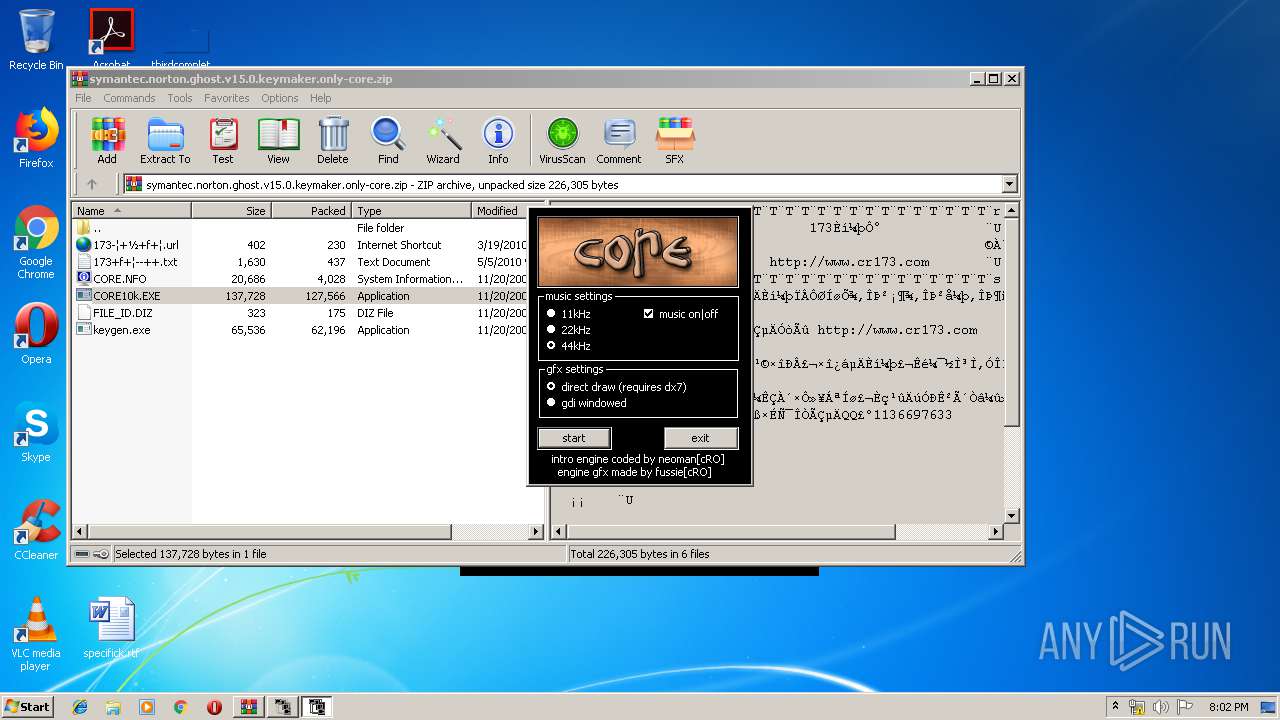The image size is (1280, 720).
Task: Click the Extract To toolbar icon
Action: 165,140
